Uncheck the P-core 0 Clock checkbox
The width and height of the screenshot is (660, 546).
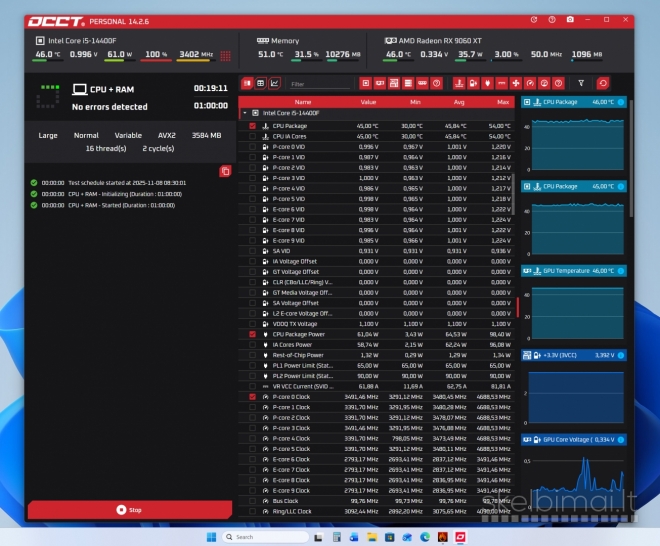tap(253, 397)
